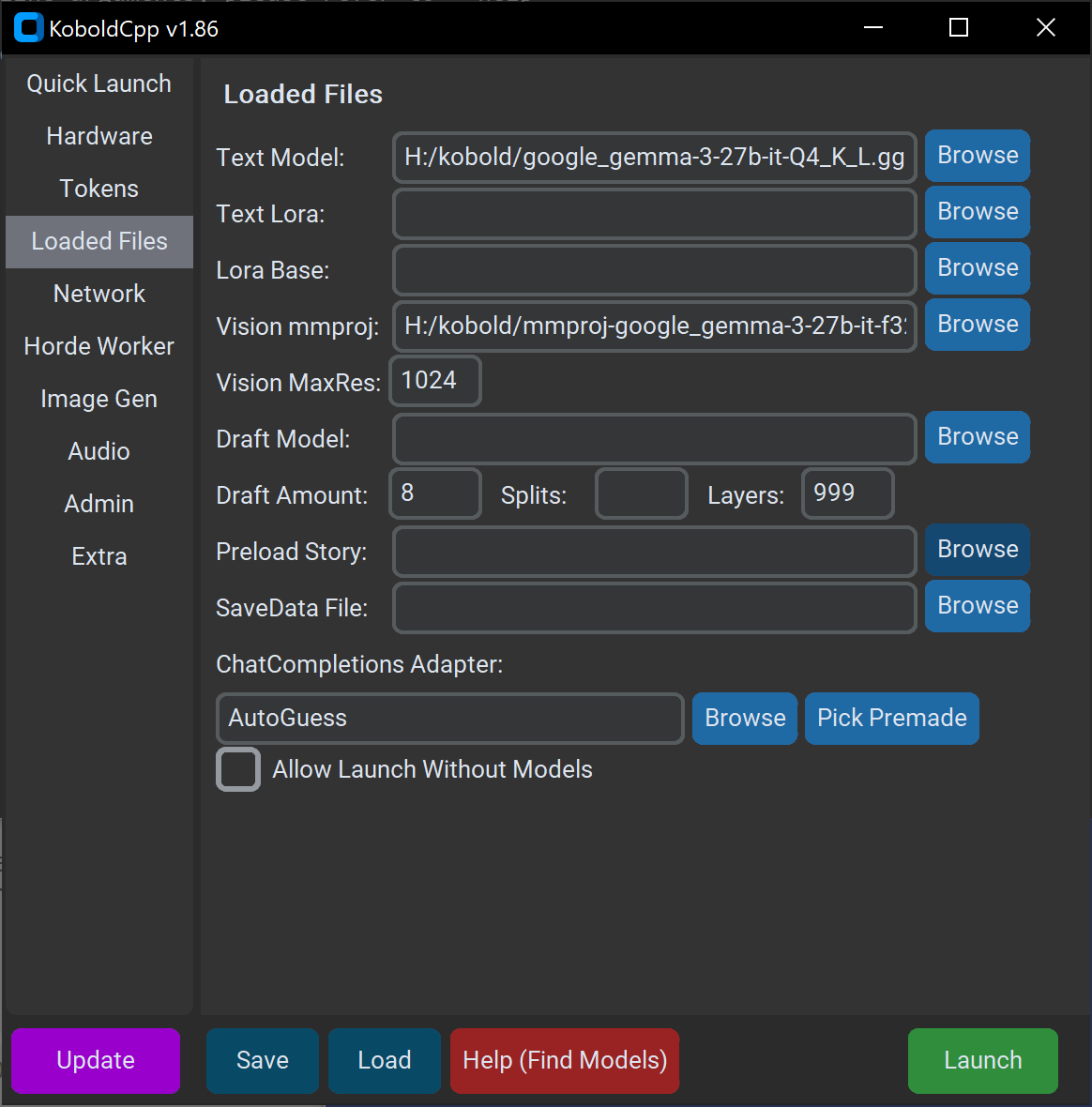1092x1107 pixels.
Task: Click the empty SaveData File field
Action: coord(654,608)
